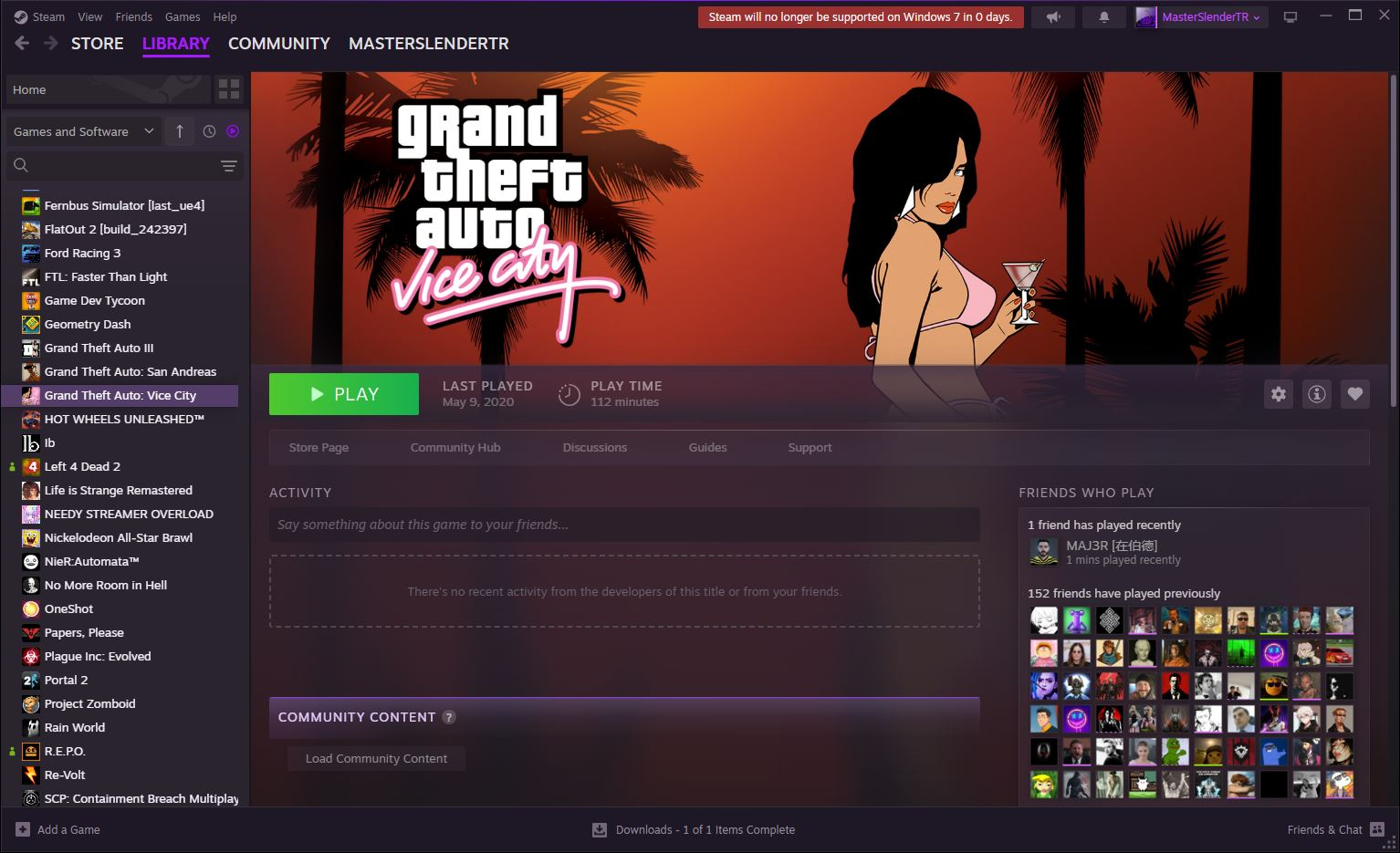The width and height of the screenshot is (1400, 853).
Task: Toggle the ready-to-play filter button
Action: 233,131
